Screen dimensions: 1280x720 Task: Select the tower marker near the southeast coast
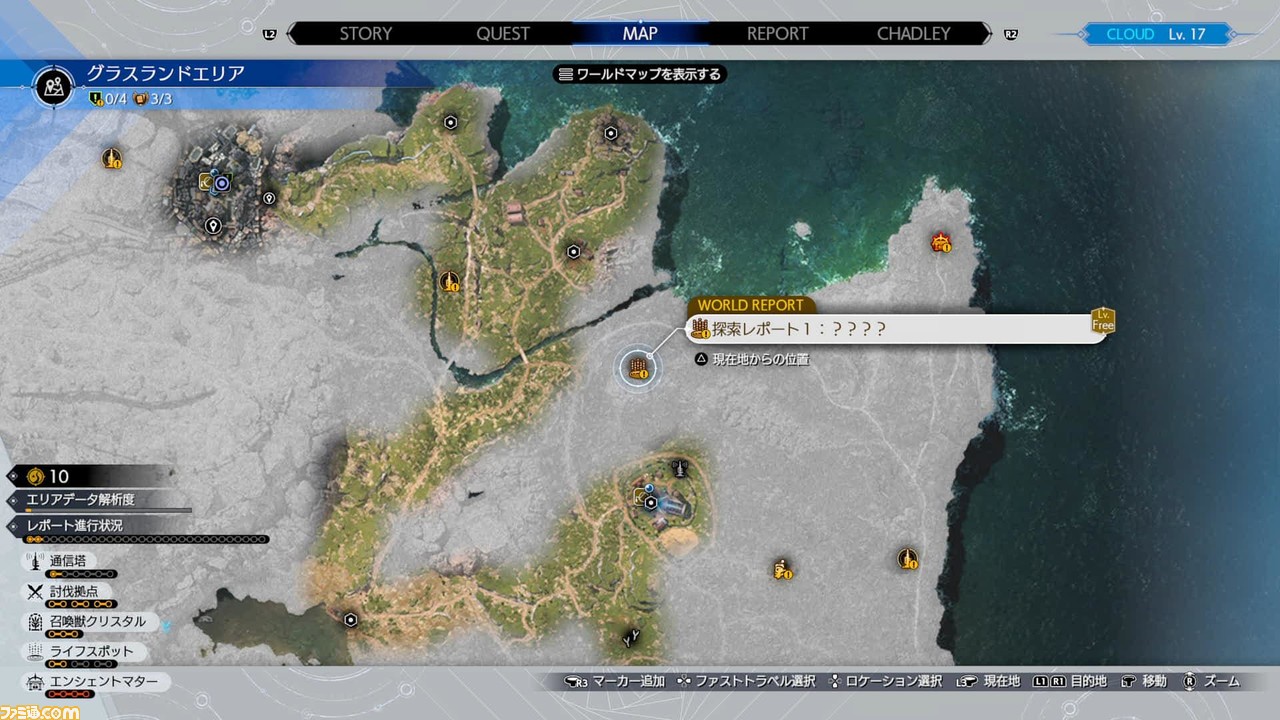point(907,558)
